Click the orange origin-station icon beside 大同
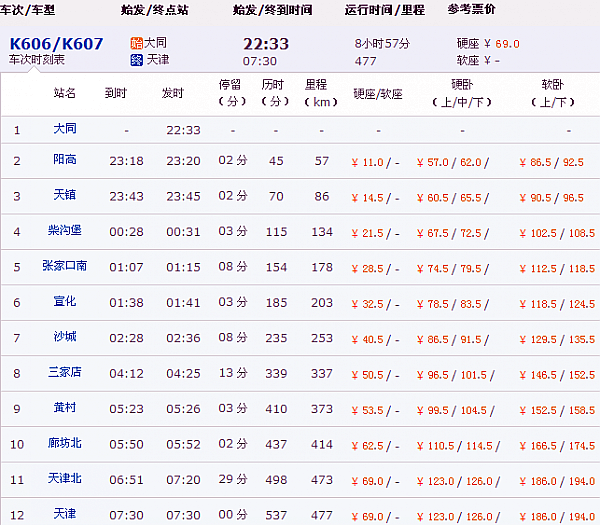Screen dimensions: 600x525 (137, 44)
